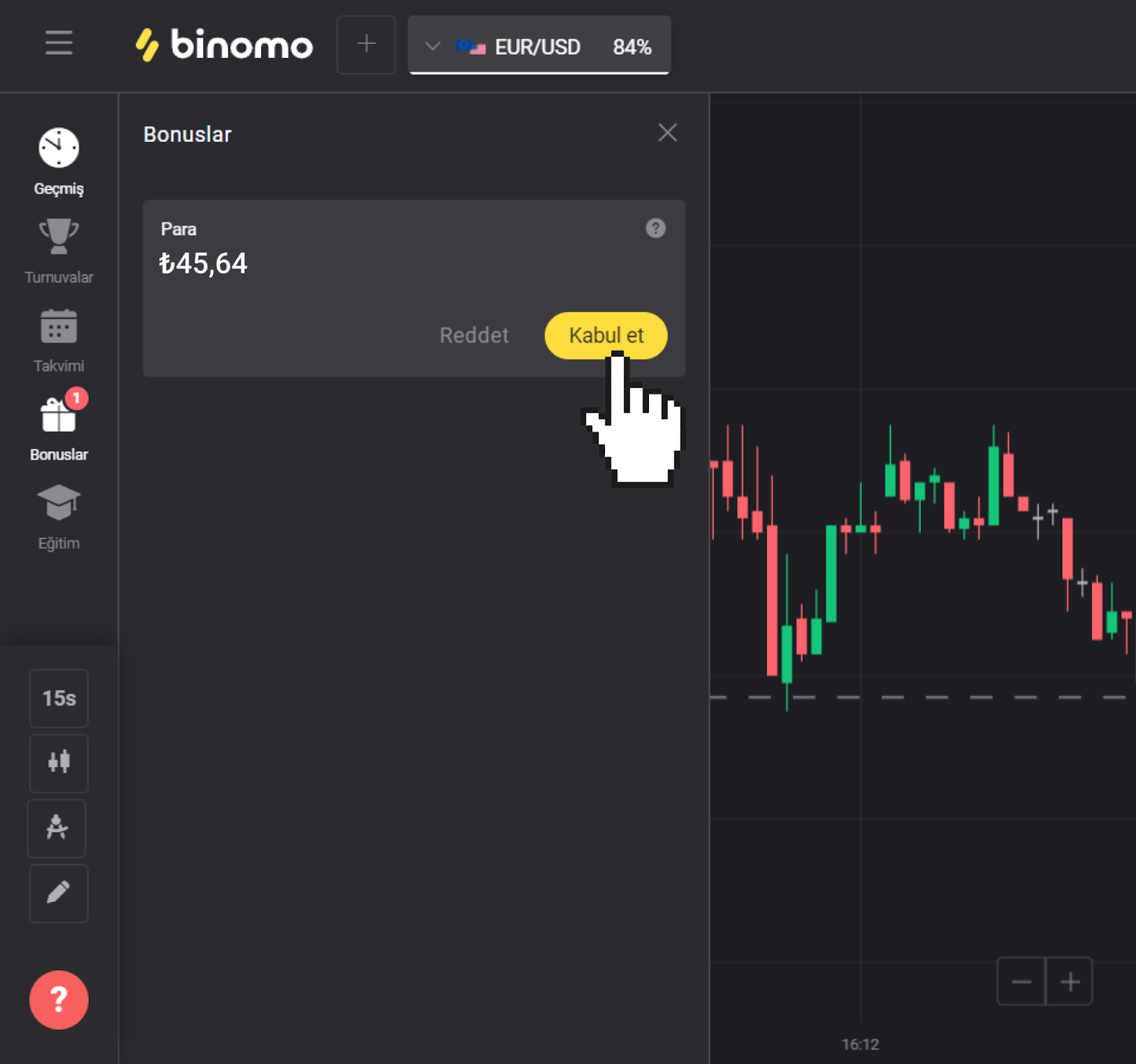Select the EUR/USD 84% tab
This screenshot has height=1064, width=1136.
(x=554, y=47)
